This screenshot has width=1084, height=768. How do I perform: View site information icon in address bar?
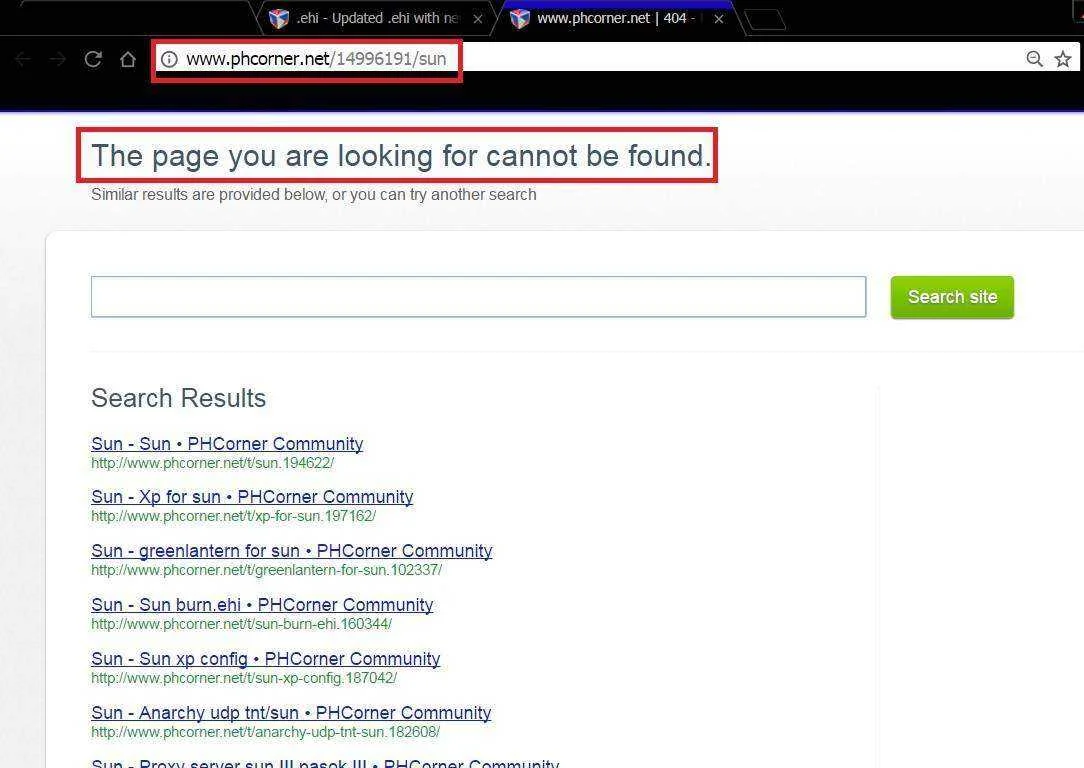click(x=169, y=59)
